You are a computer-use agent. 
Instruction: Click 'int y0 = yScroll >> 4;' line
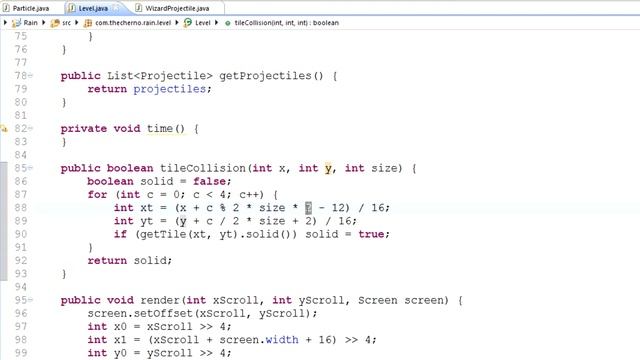[159, 353]
